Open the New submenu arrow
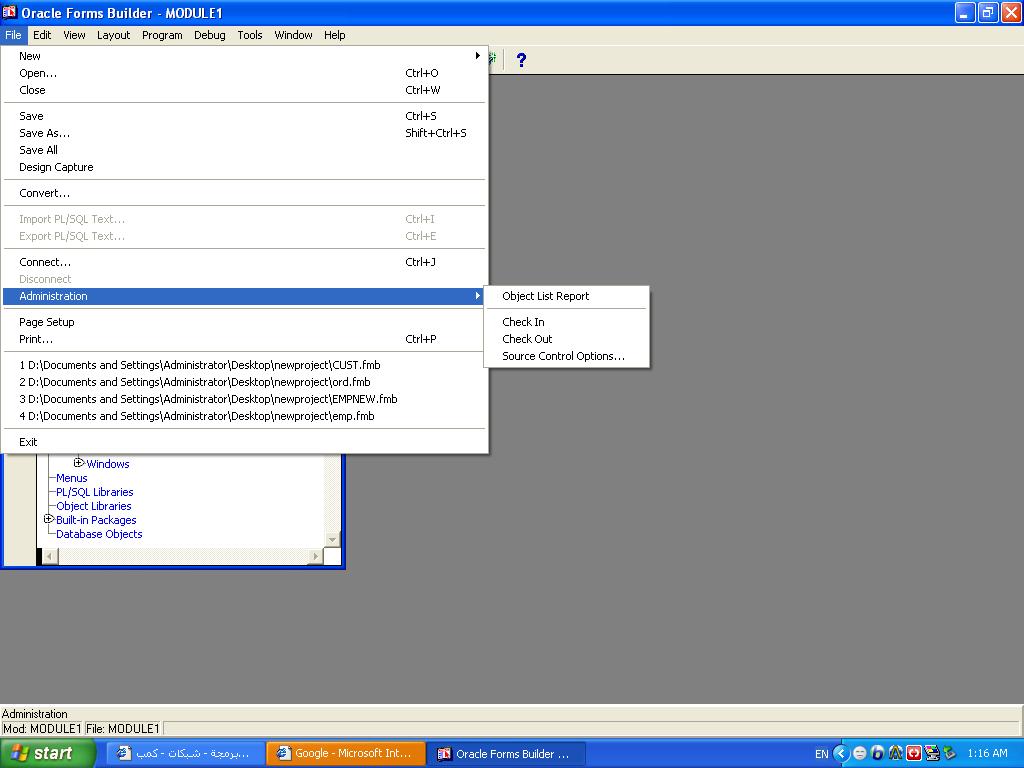1024x768 pixels. [x=477, y=56]
